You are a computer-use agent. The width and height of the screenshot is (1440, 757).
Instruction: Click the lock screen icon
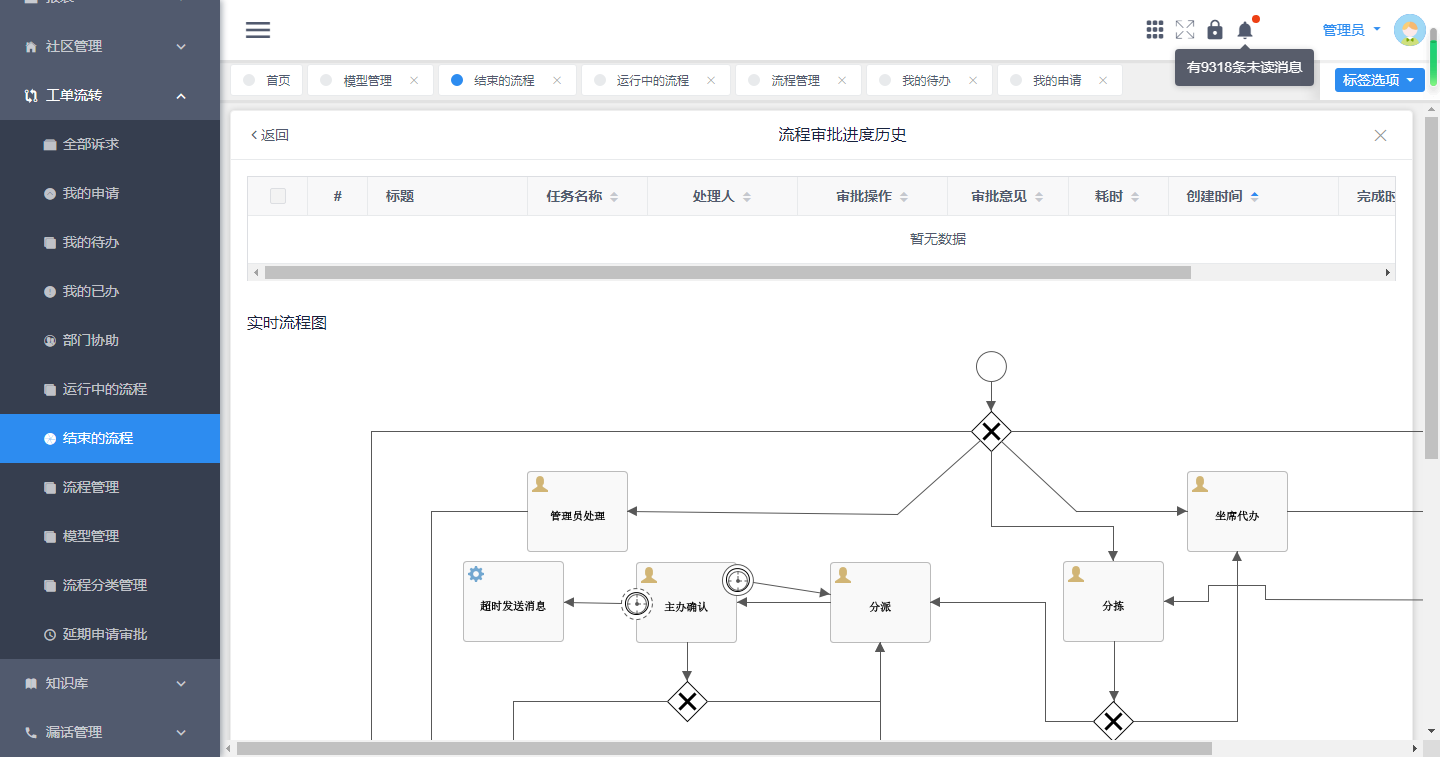point(1215,30)
